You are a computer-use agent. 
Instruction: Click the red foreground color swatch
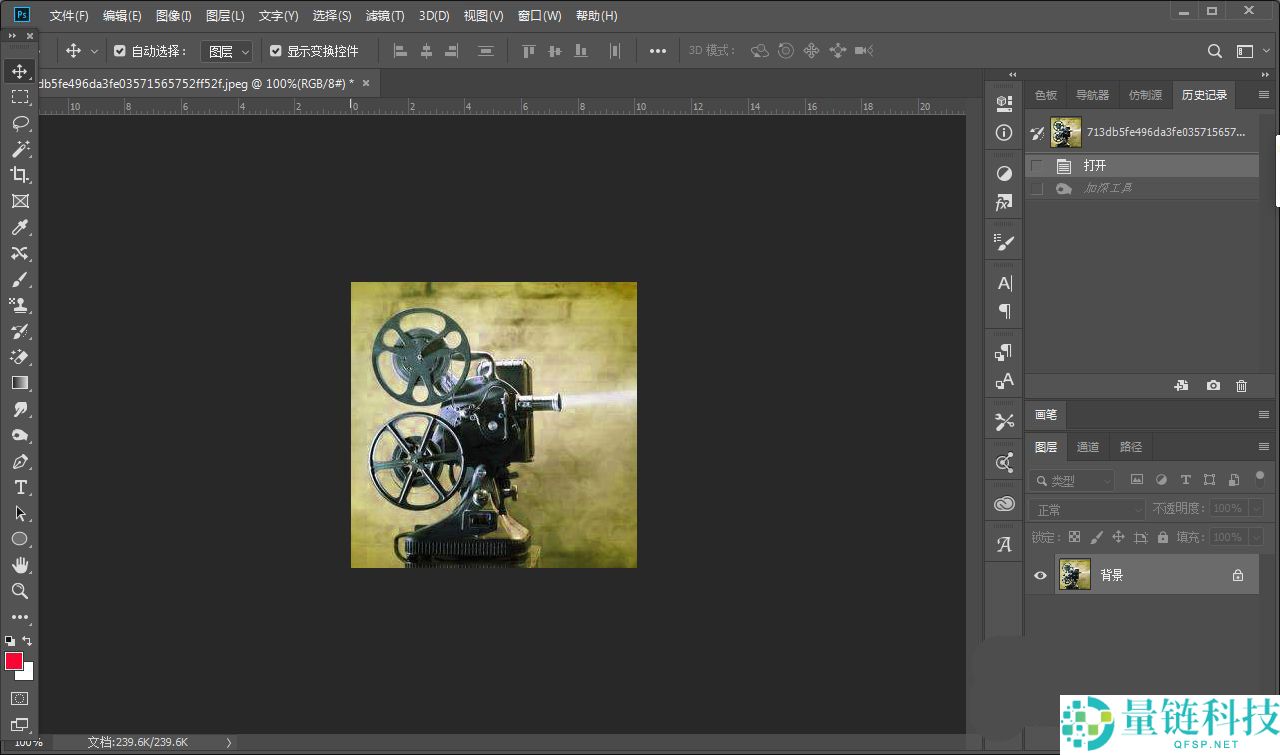pyautogui.click(x=14, y=661)
